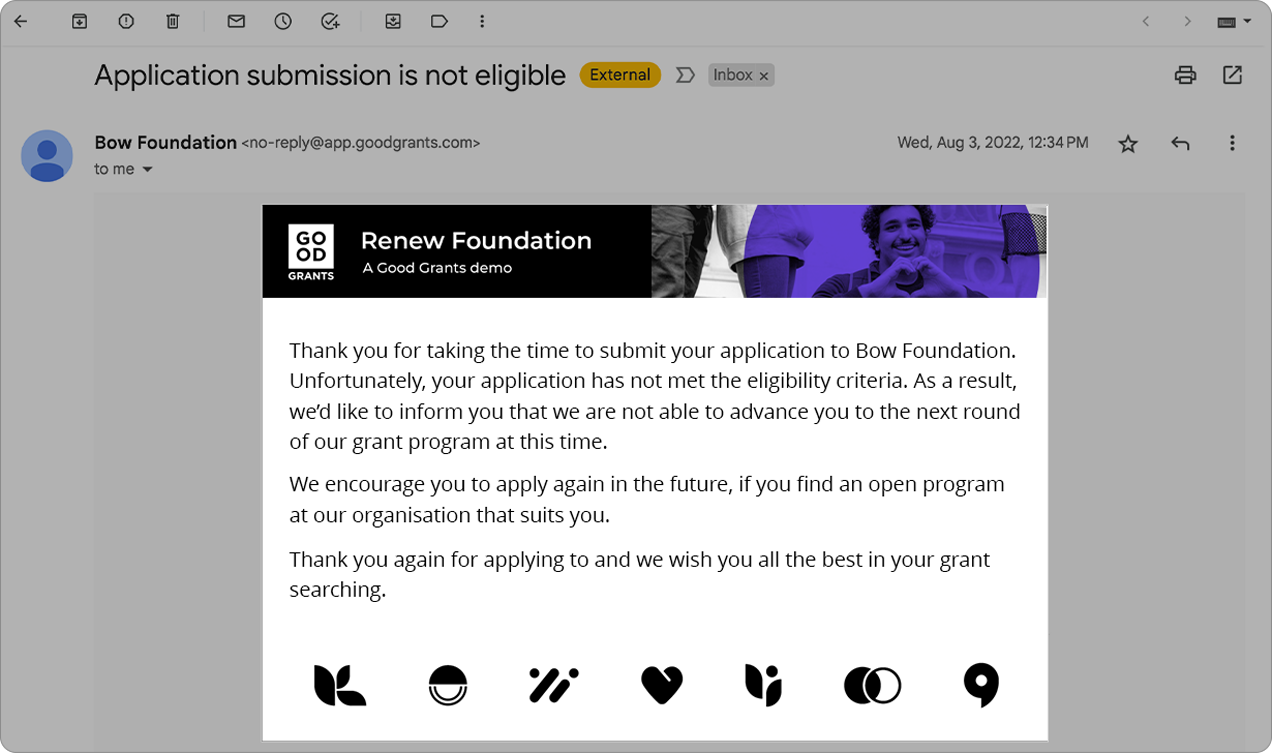This screenshot has height=753, width=1272.
Task: Go back to the inbox
Action: (20, 21)
